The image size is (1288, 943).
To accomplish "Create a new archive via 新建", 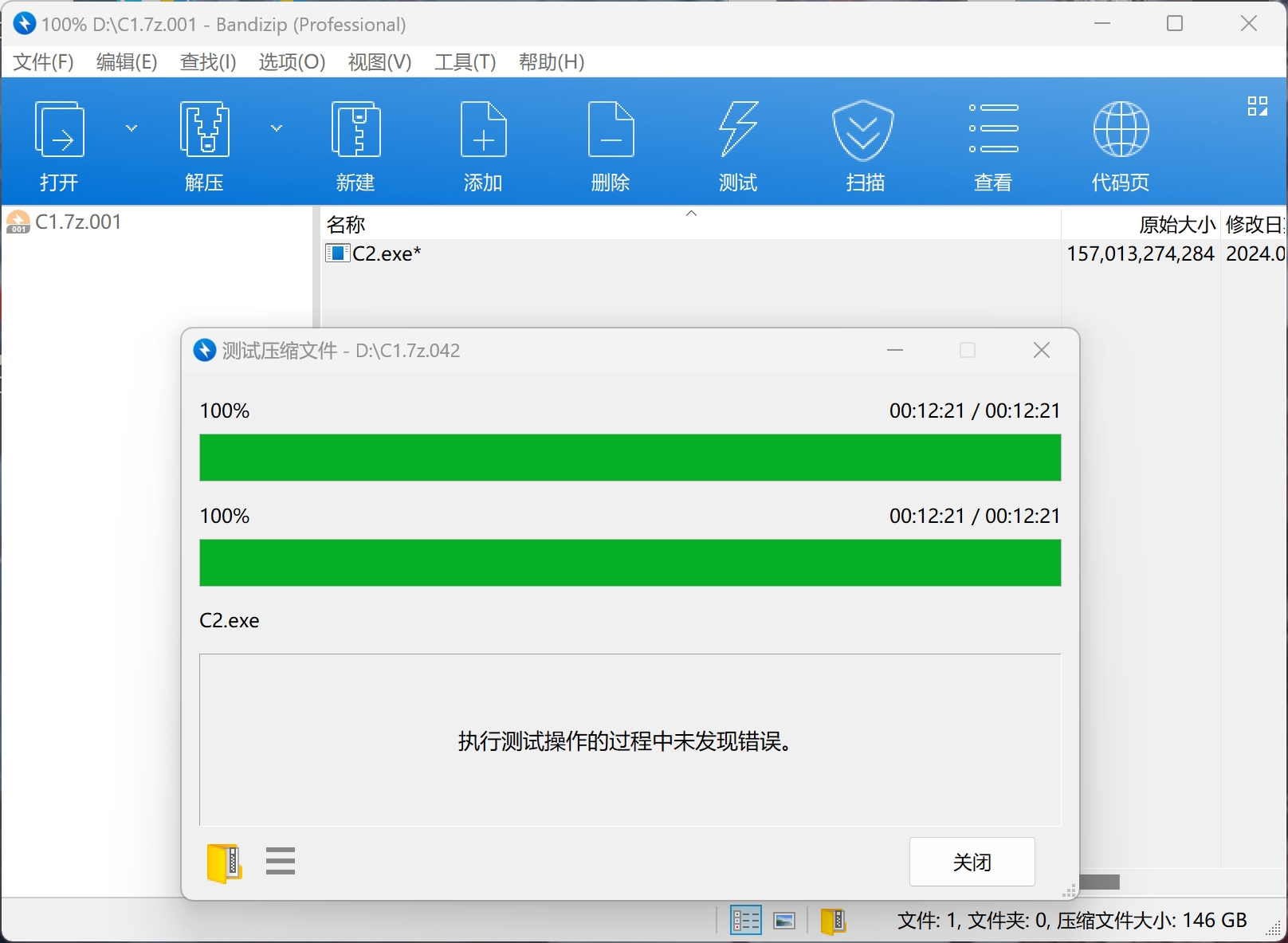I will 355,143.
